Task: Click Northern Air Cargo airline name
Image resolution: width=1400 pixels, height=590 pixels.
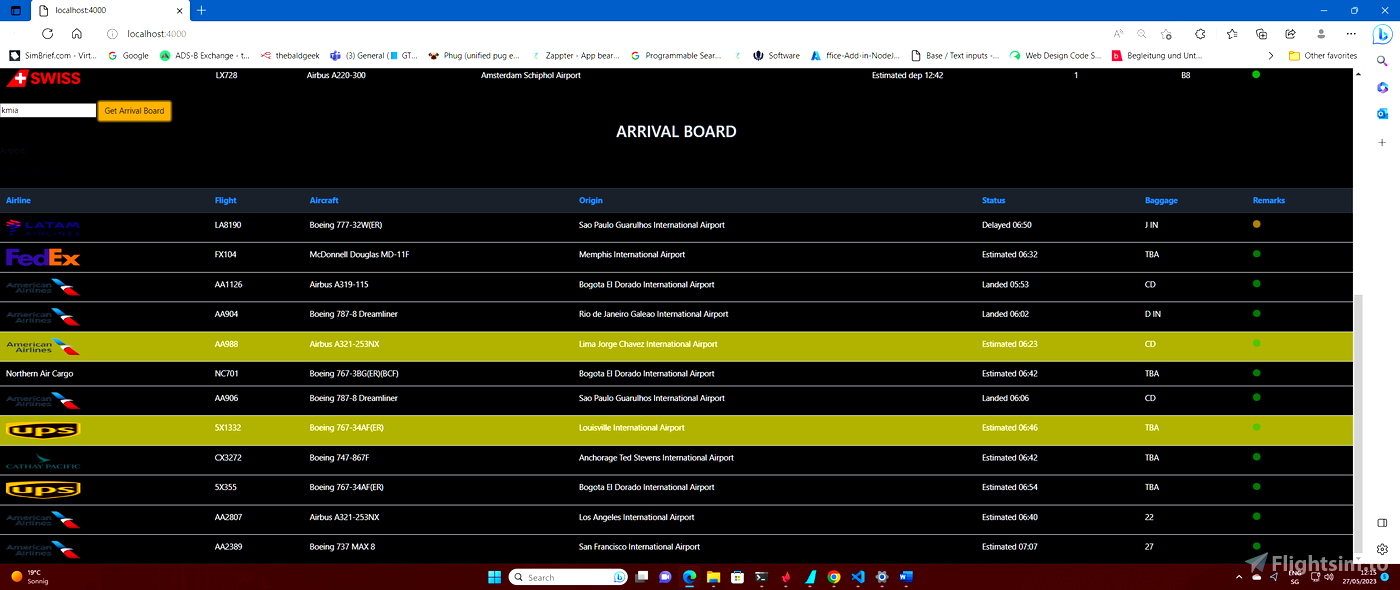Action: (40, 374)
